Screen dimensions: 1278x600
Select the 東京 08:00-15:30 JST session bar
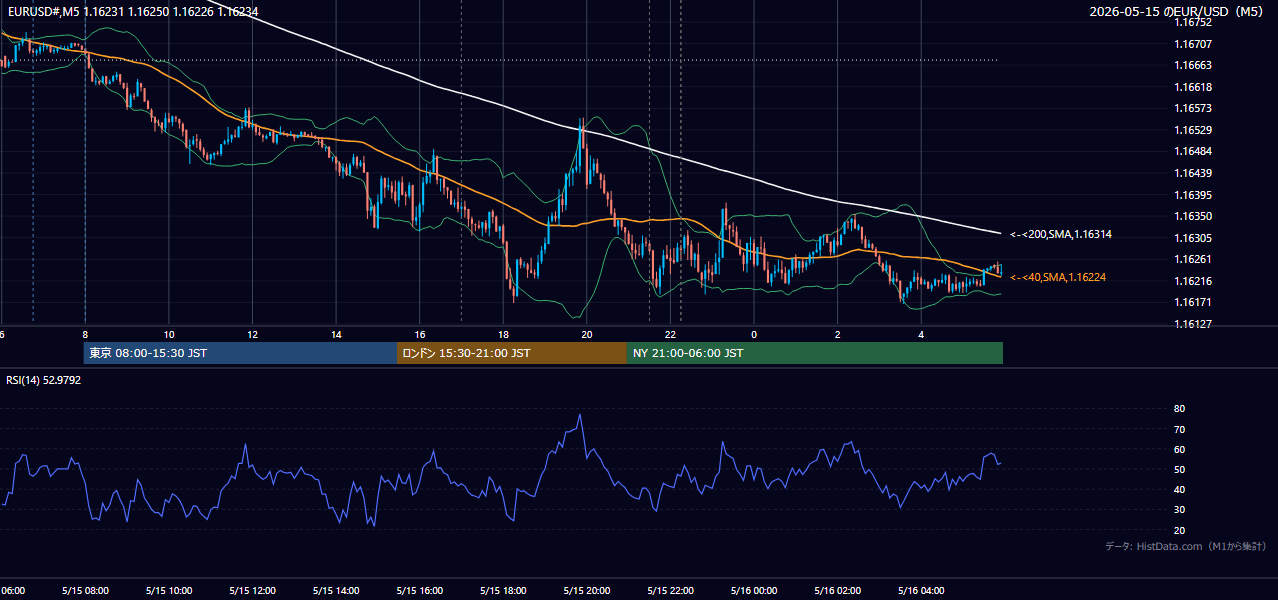coord(240,353)
